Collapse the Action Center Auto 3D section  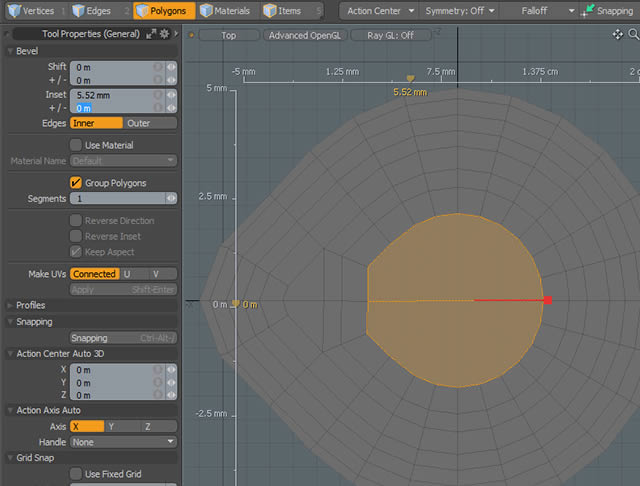click(10, 354)
